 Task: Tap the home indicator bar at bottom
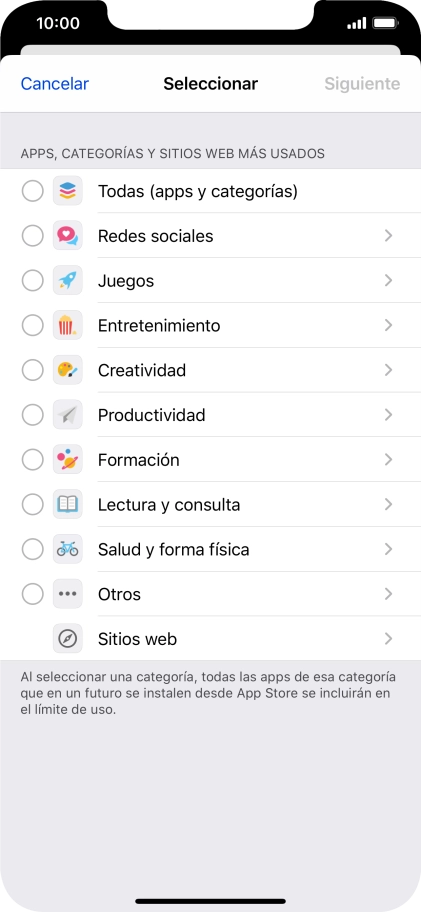click(210, 902)
